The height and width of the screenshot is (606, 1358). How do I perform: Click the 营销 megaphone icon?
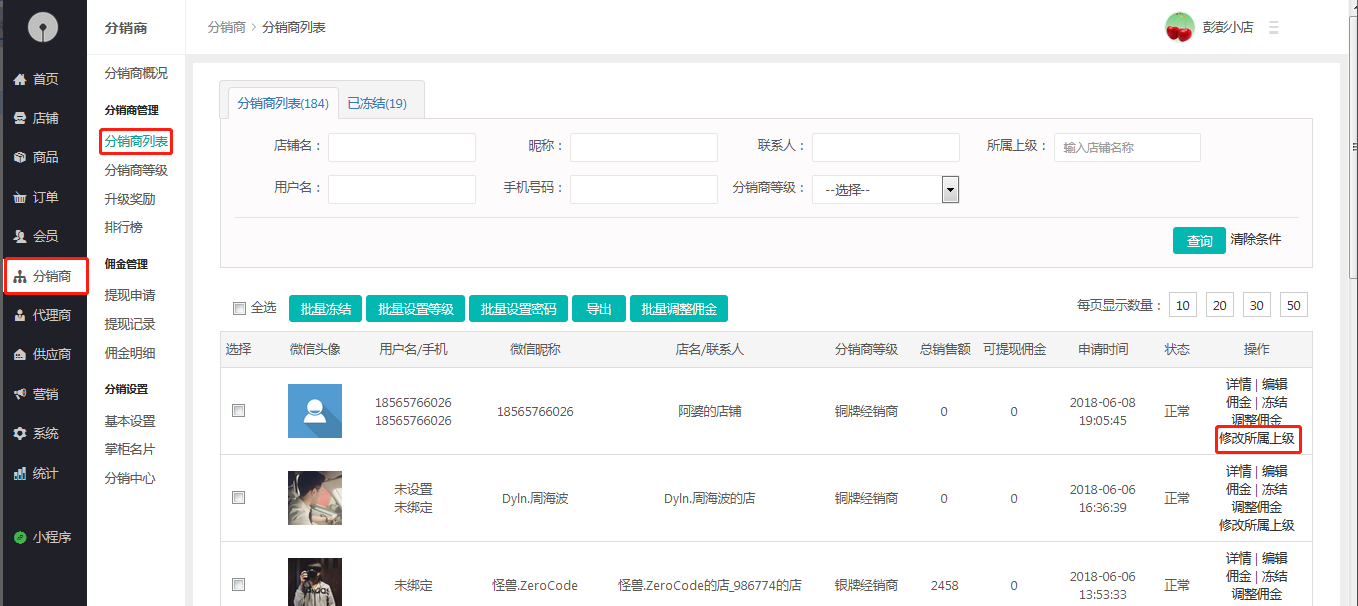click(x=19, y=394)
